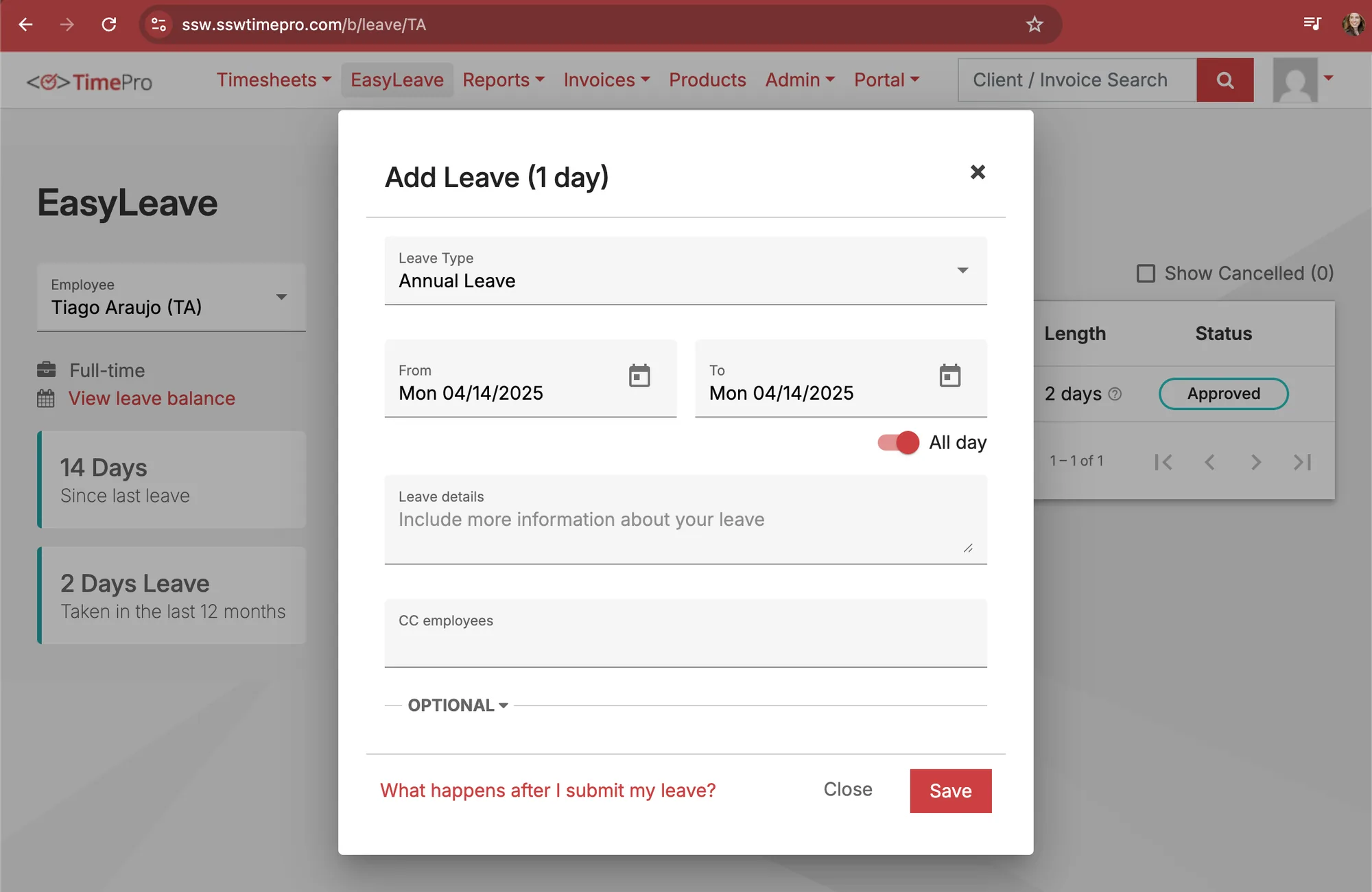Image resolution: width=1372 pixels, height=892 pixels.
Task: Click the browser back arrow
Action: pyautogui.click(x=26, y=25)
